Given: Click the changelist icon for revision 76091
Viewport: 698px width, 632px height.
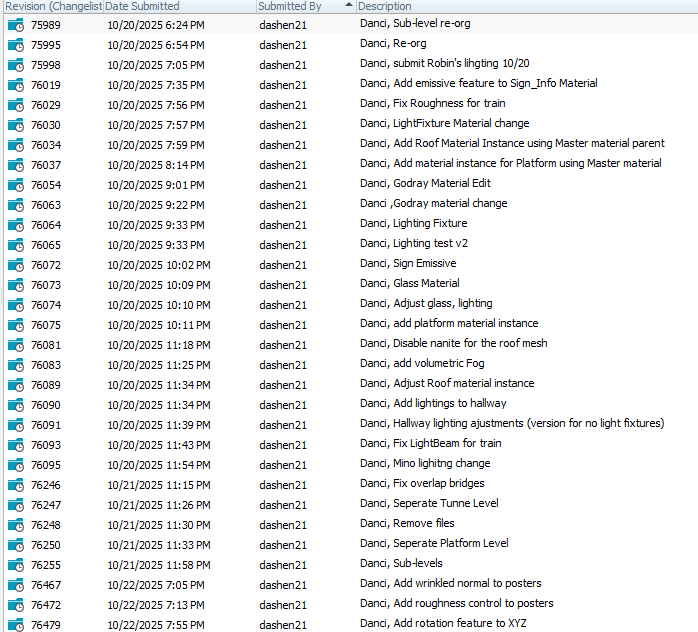Looking at the screenshot, I should click(16, 425).
